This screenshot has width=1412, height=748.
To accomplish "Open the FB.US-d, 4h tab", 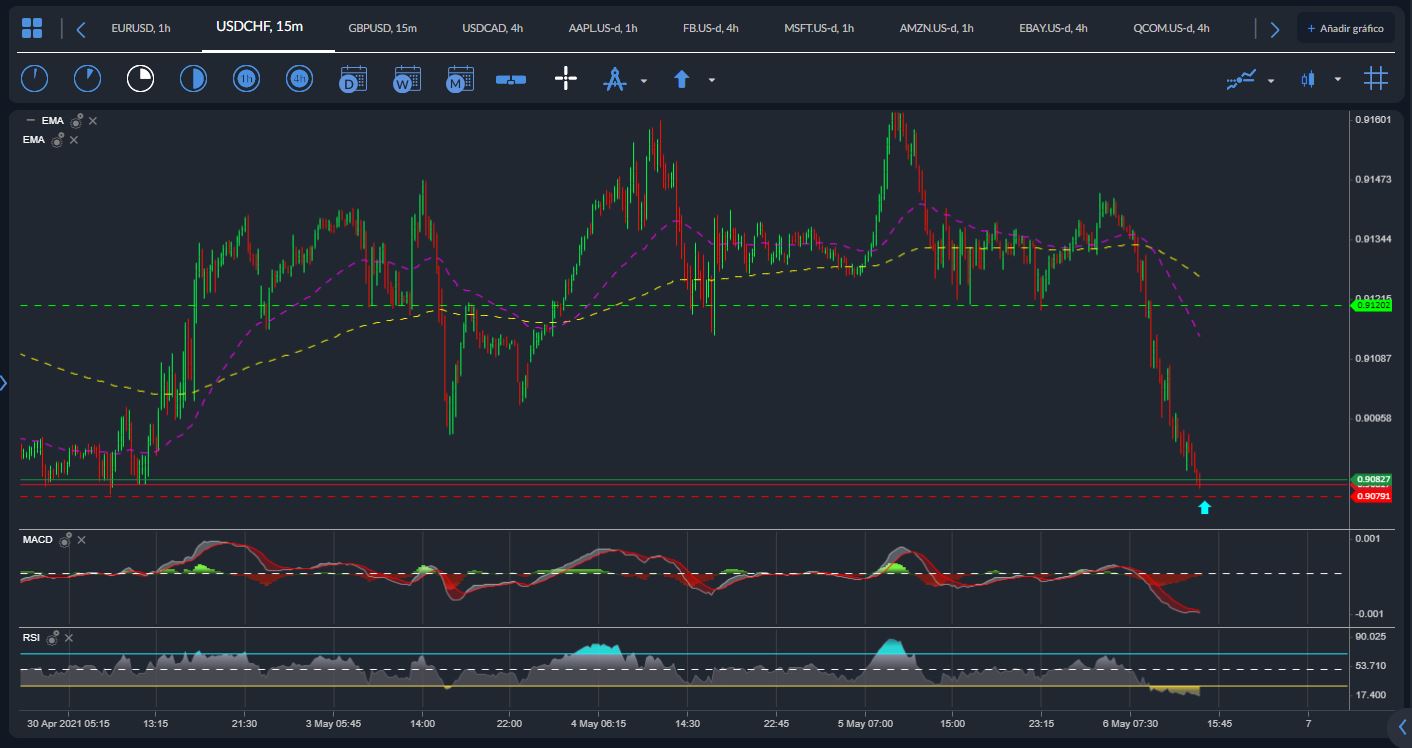I will click(711, 29).
